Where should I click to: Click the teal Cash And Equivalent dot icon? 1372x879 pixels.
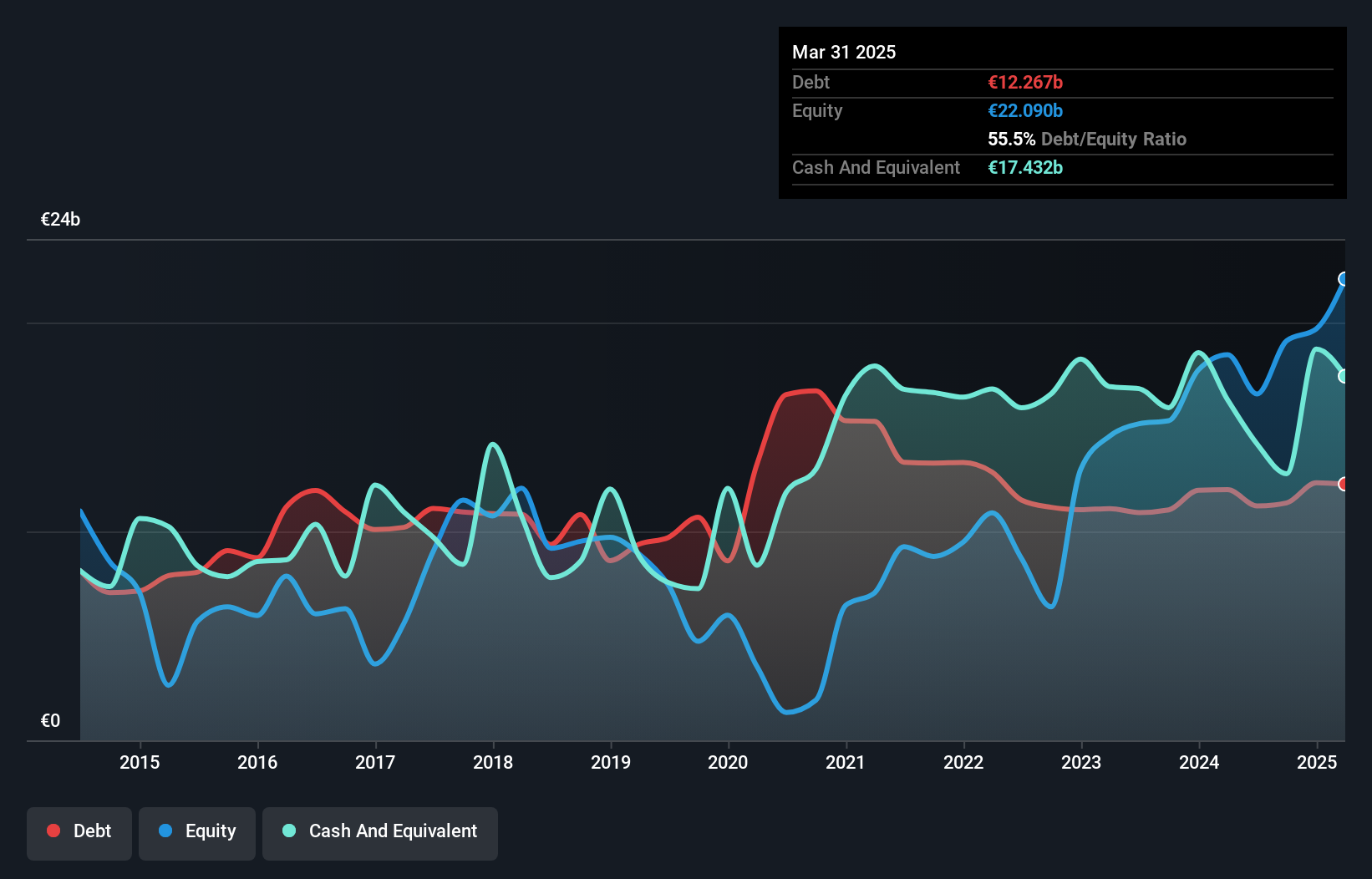tap(288, 831)
